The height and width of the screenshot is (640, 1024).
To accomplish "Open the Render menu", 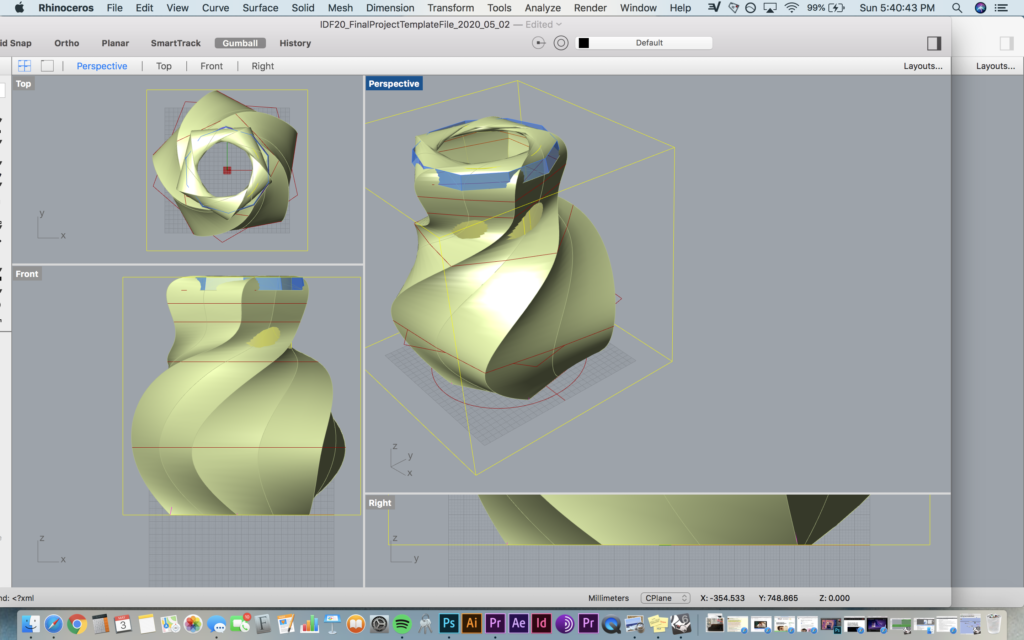I will tap(590, 8).
